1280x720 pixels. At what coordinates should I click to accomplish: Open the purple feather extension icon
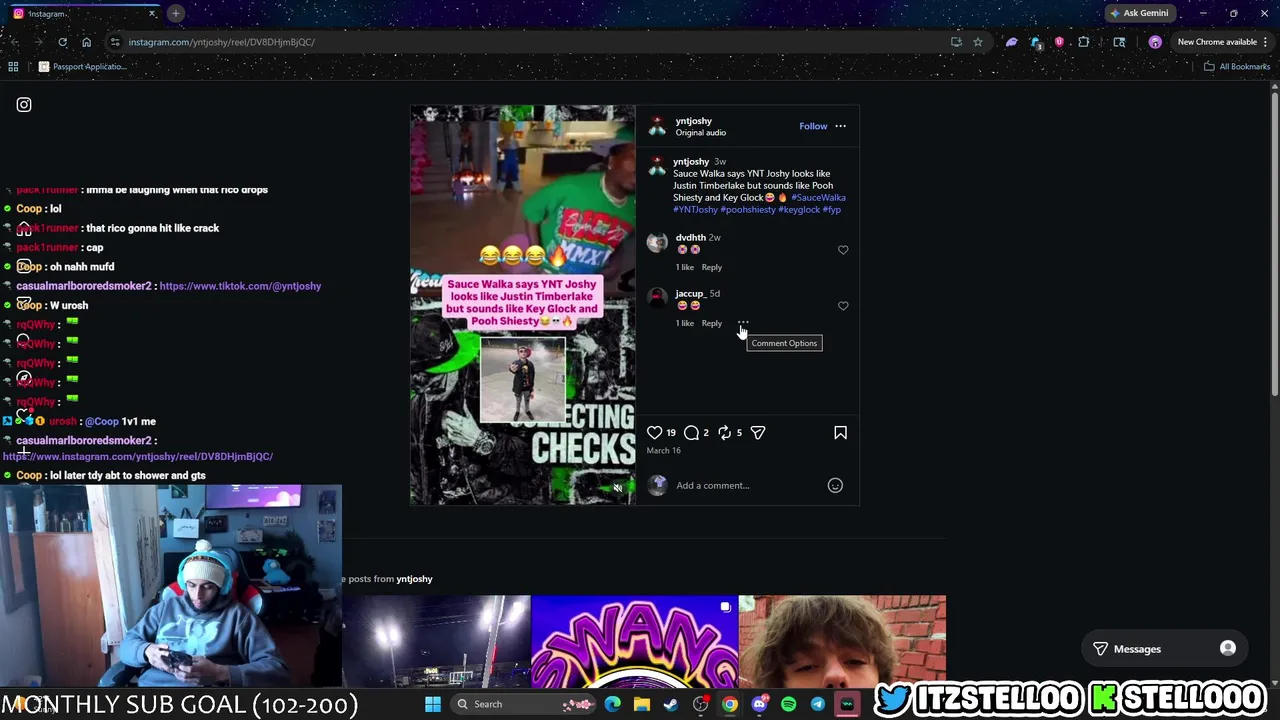pyautogui.click(x=1011, y=42)
